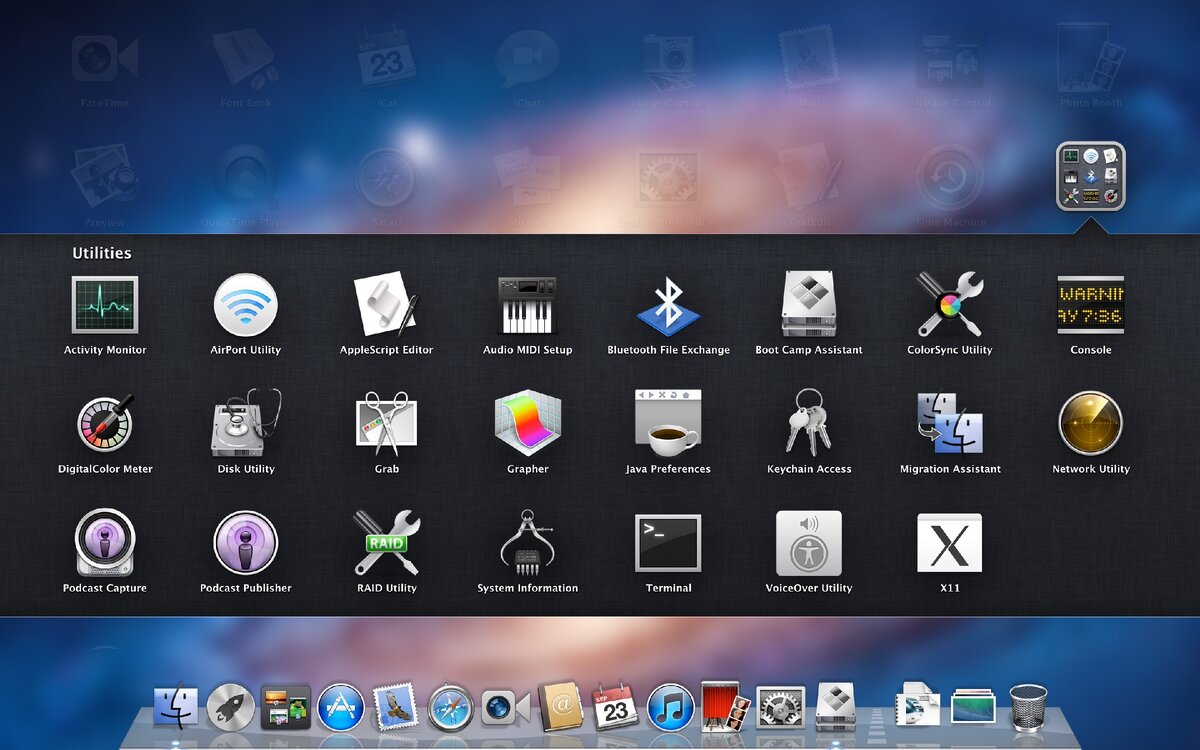Open the X11 app
Screen dimensions: 1200x750
(x=950, y=543)
